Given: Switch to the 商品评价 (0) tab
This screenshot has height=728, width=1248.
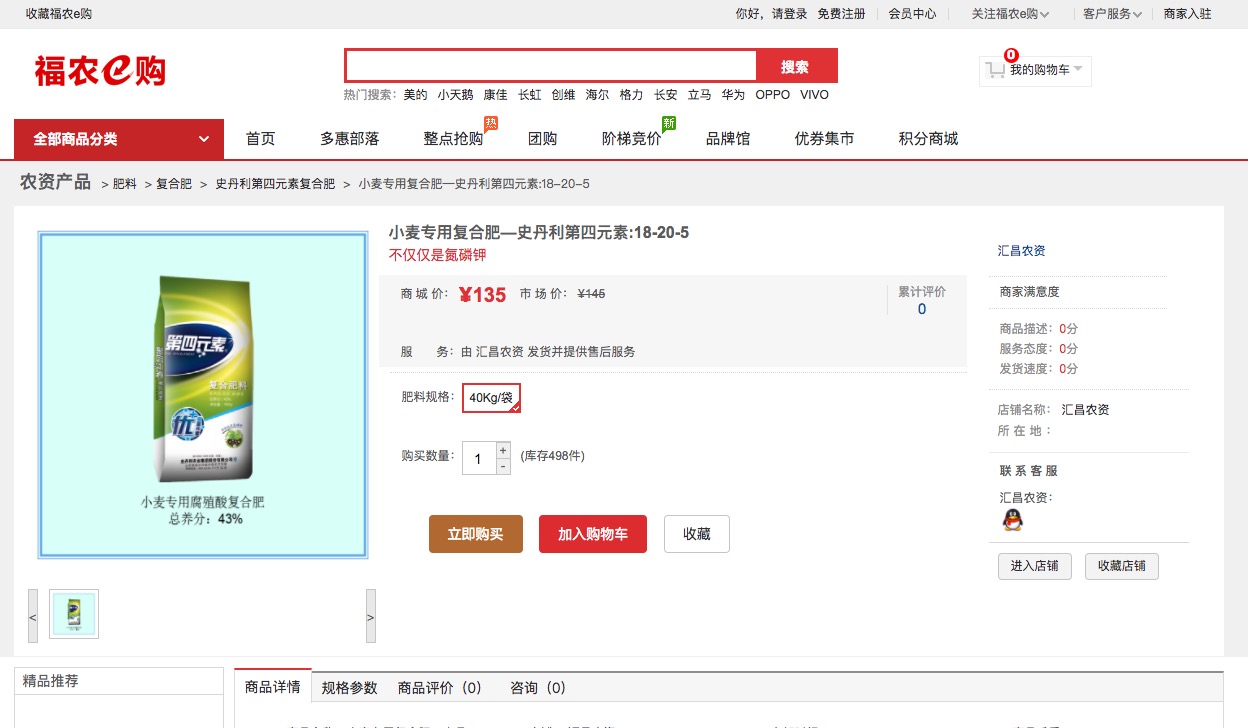Looking at the screenshot, I should [440, 688].
